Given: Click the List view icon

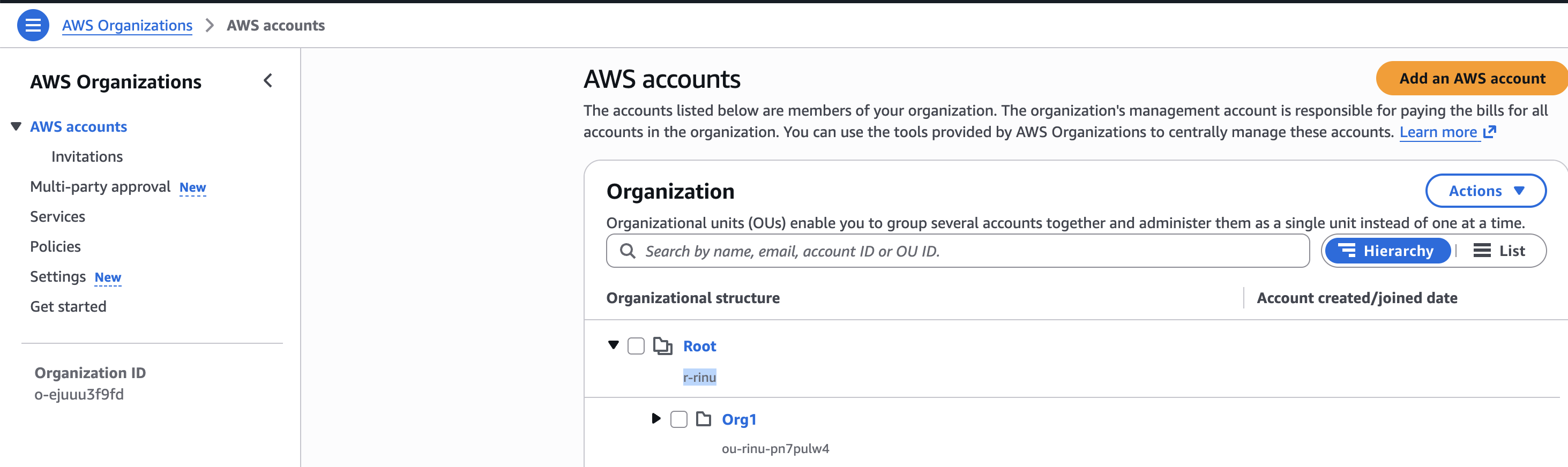Looking at the screenshot, I should pos(1482,251).
